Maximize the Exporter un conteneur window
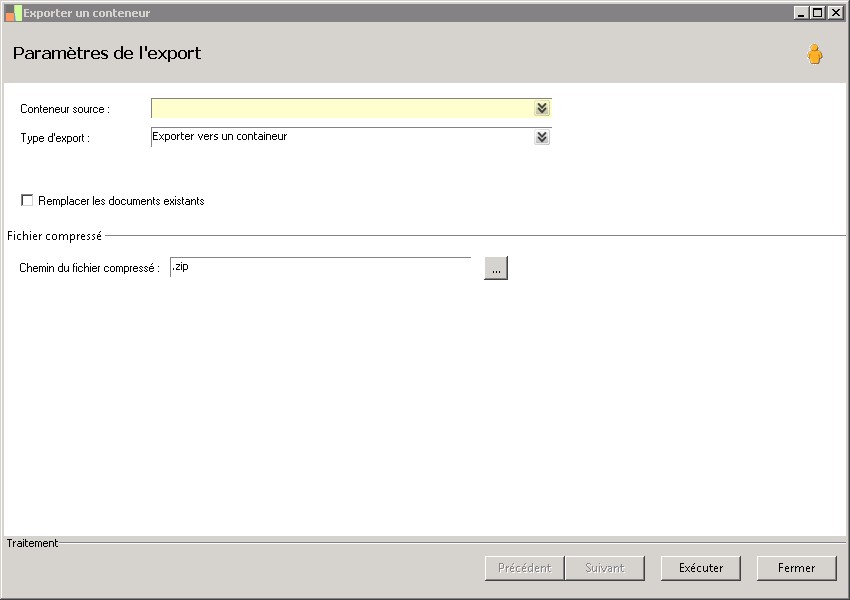 (818, 12)
